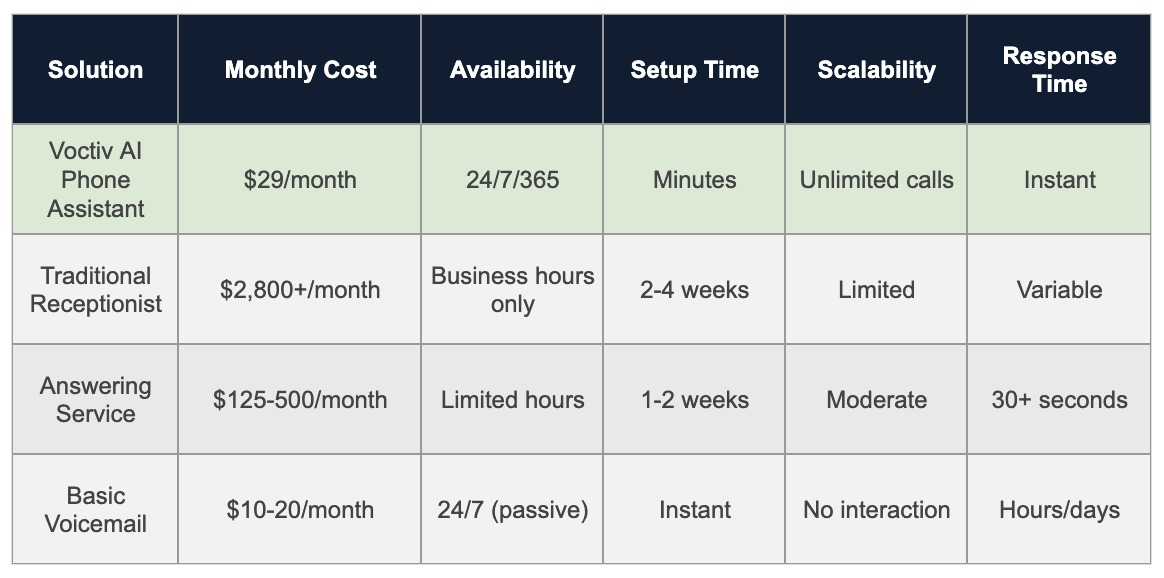Select the Response Time header cell
1164x578 pixels.
[x=1059, y=70]
